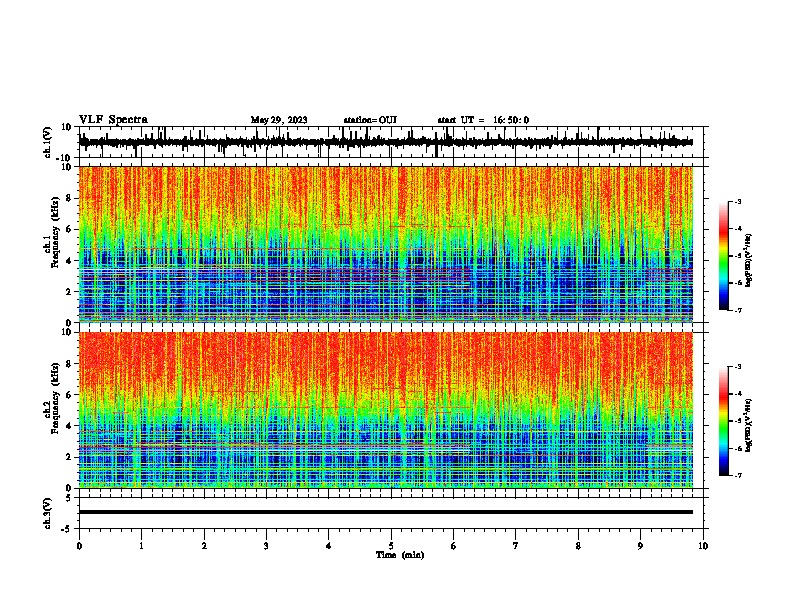Click the "-3" label atop the ch.1 color bar
Image resolution: width=792 pixels, height=612 pixels.
[x=738, y=201]
